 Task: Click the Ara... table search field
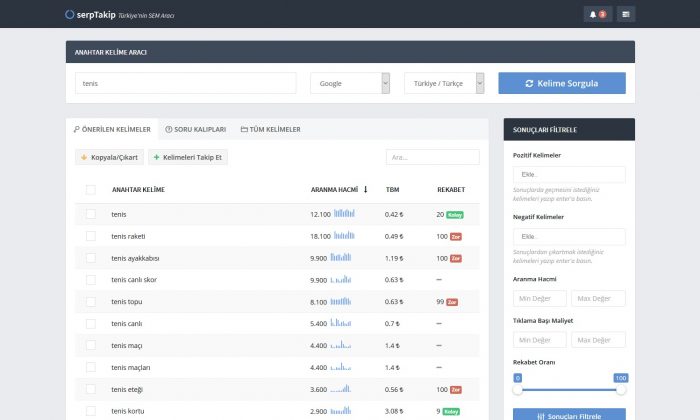(x=433, y=157)
